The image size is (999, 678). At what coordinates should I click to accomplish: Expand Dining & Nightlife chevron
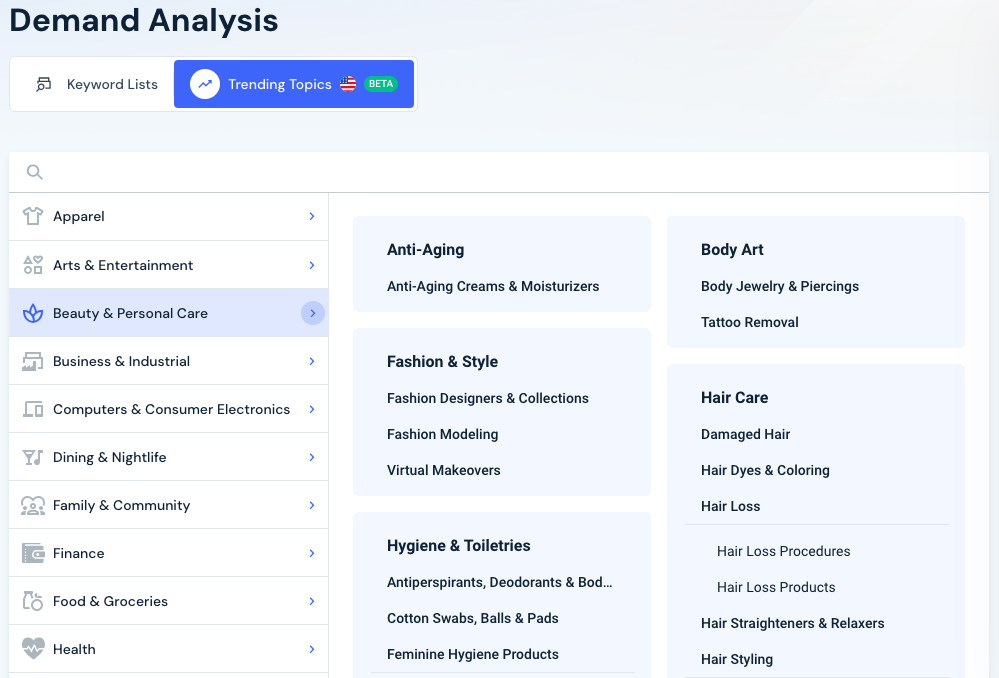point(312,458)
